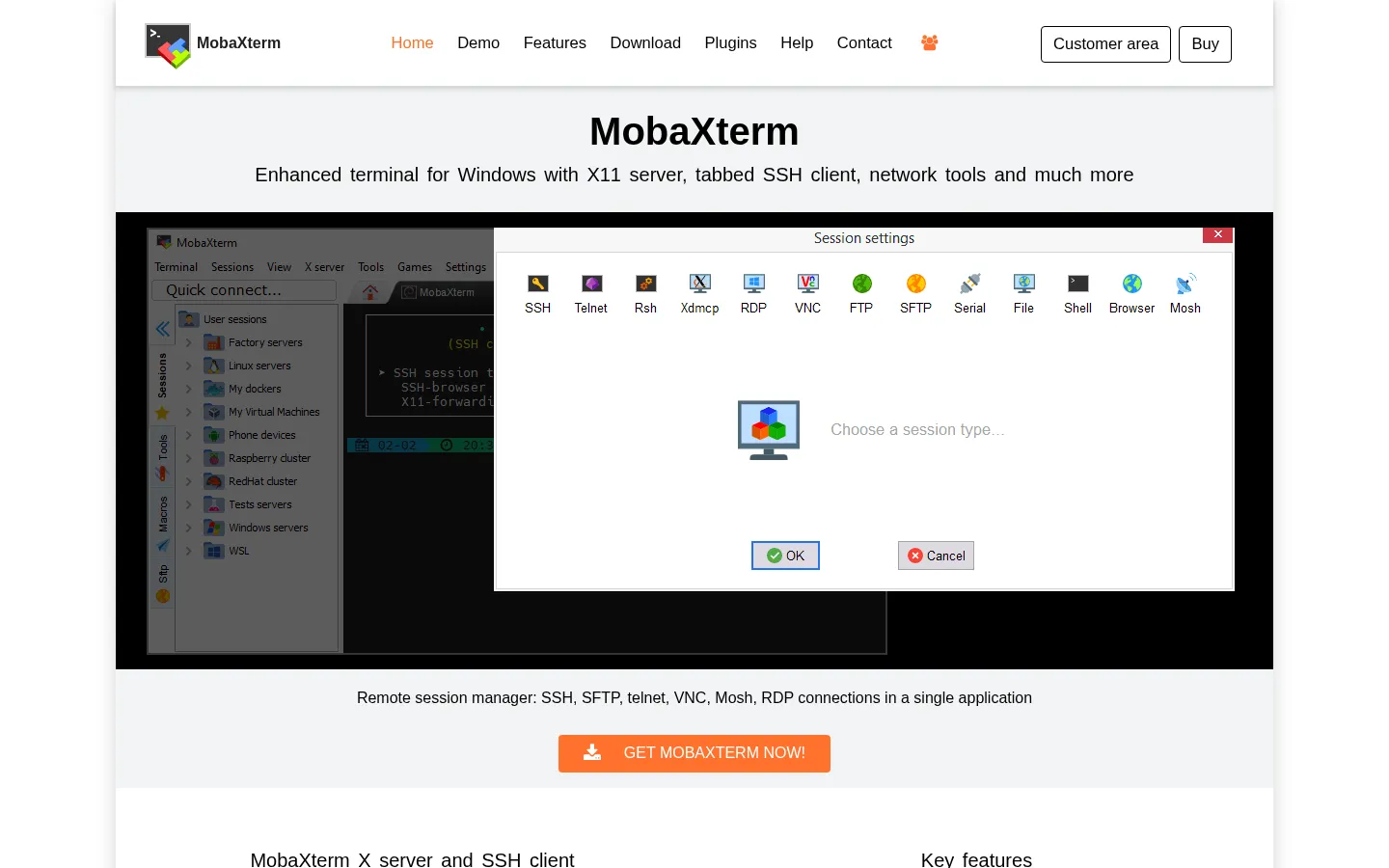
Task: Click the MobaXterm logo in header
Action: [x=168, y=45]
